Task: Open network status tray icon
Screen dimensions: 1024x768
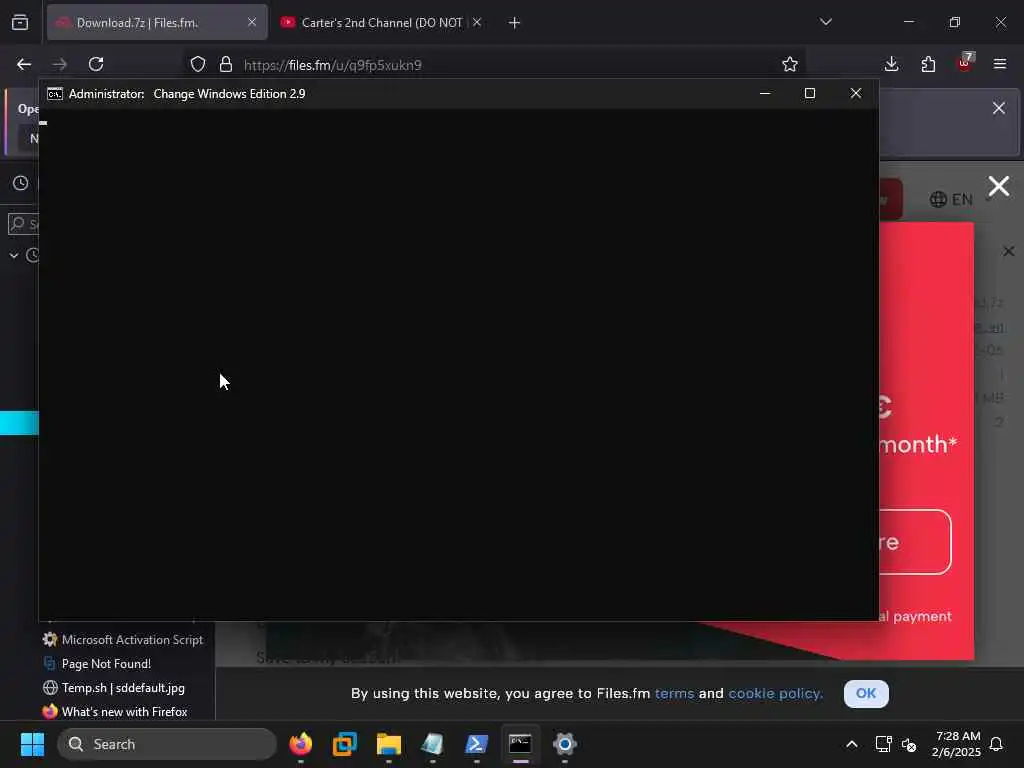Action: click(x=884, y=744)
